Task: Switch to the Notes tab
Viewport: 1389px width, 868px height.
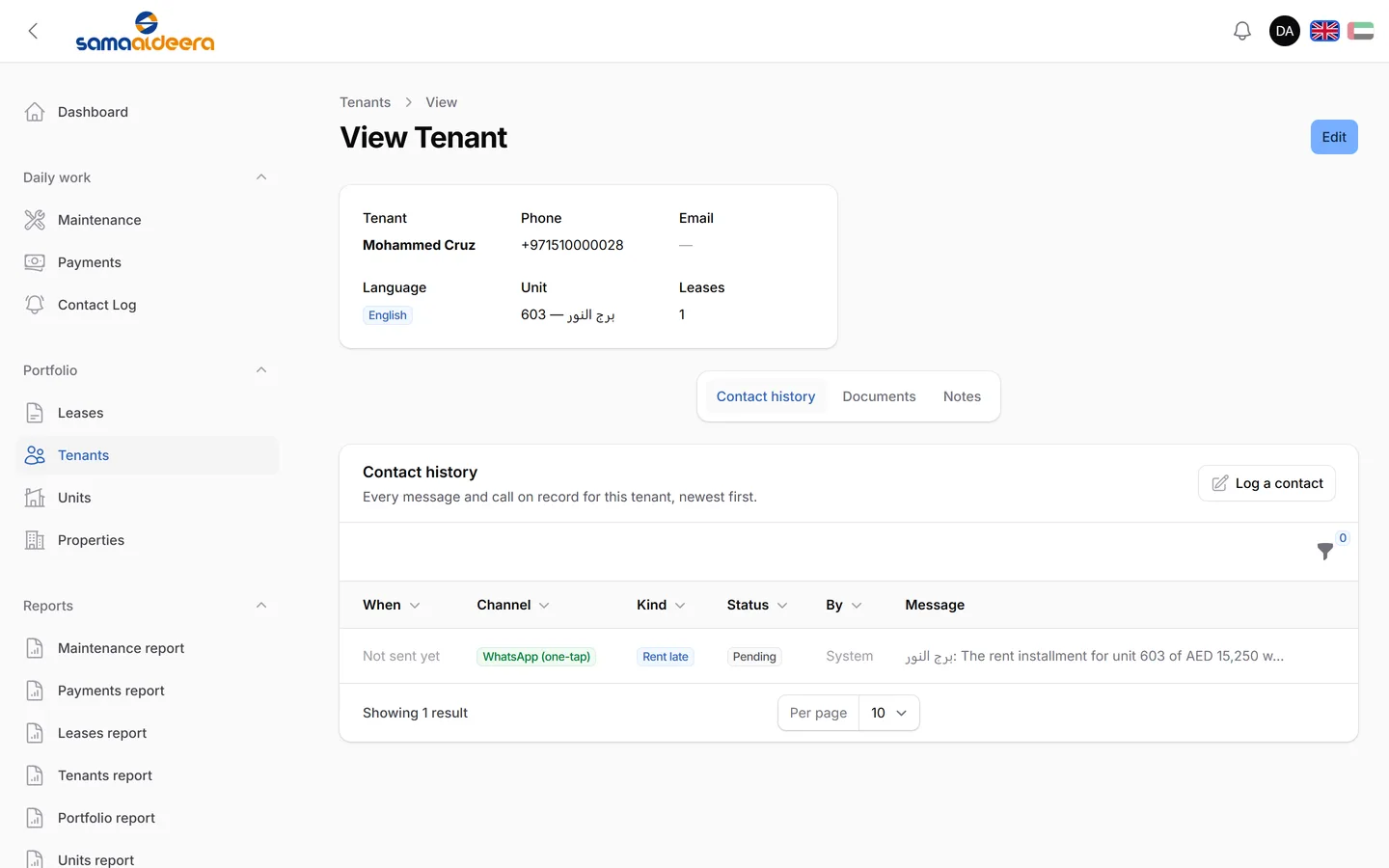Action: pyautogui.click(x=962, y=396)
